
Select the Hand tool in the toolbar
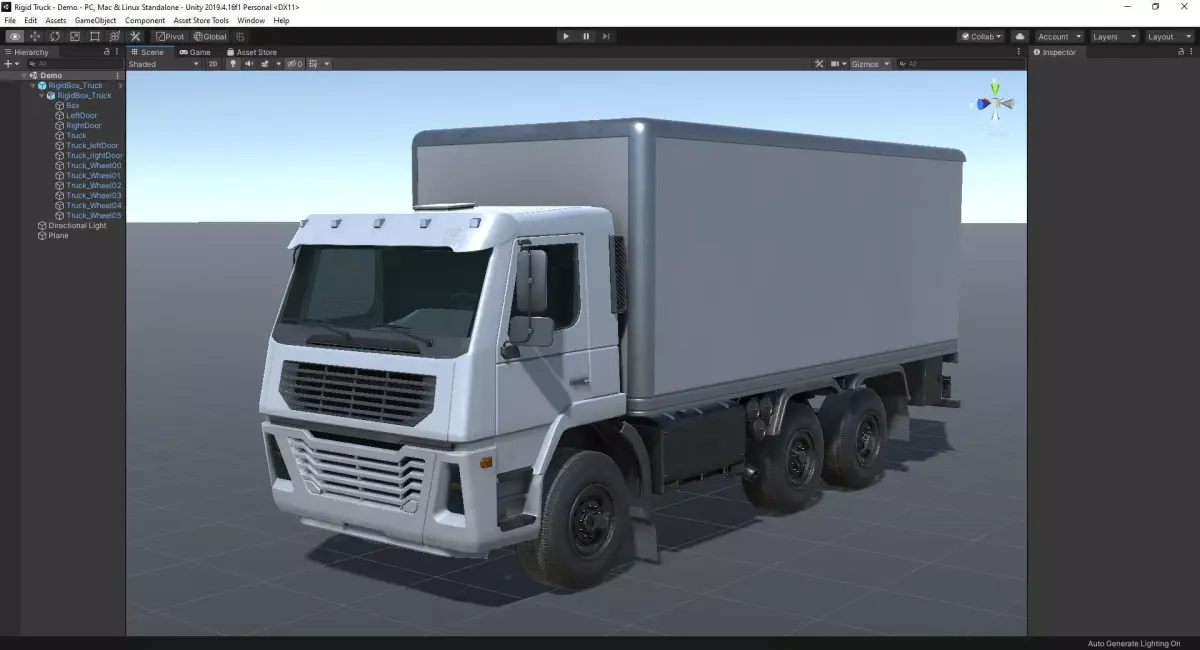(14, 36)
